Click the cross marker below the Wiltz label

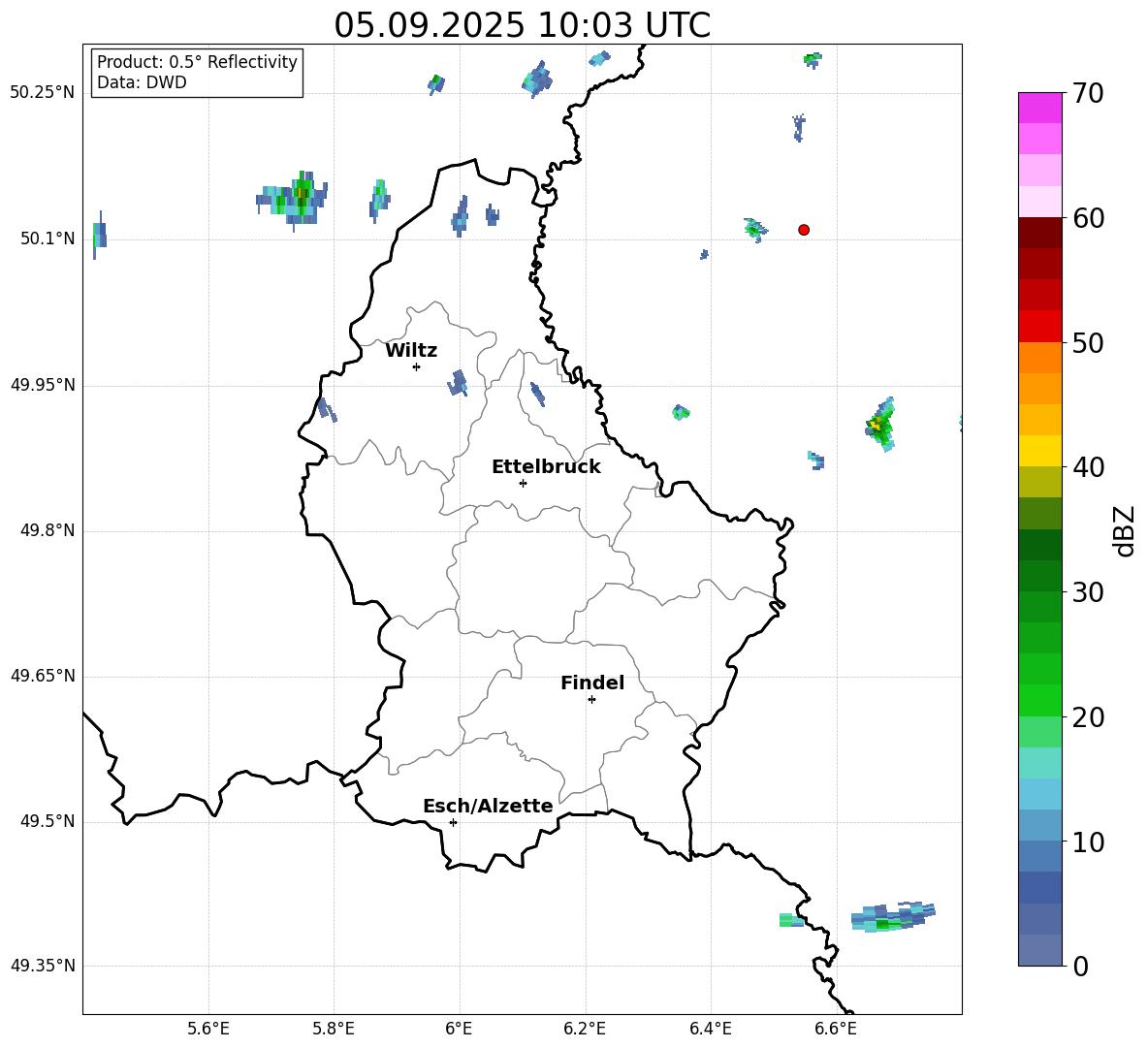416,366
